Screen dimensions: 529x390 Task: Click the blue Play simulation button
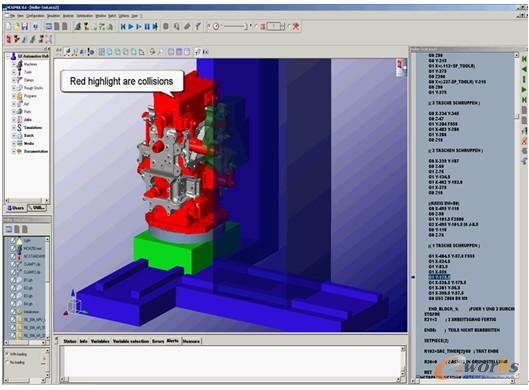point(131,26)
